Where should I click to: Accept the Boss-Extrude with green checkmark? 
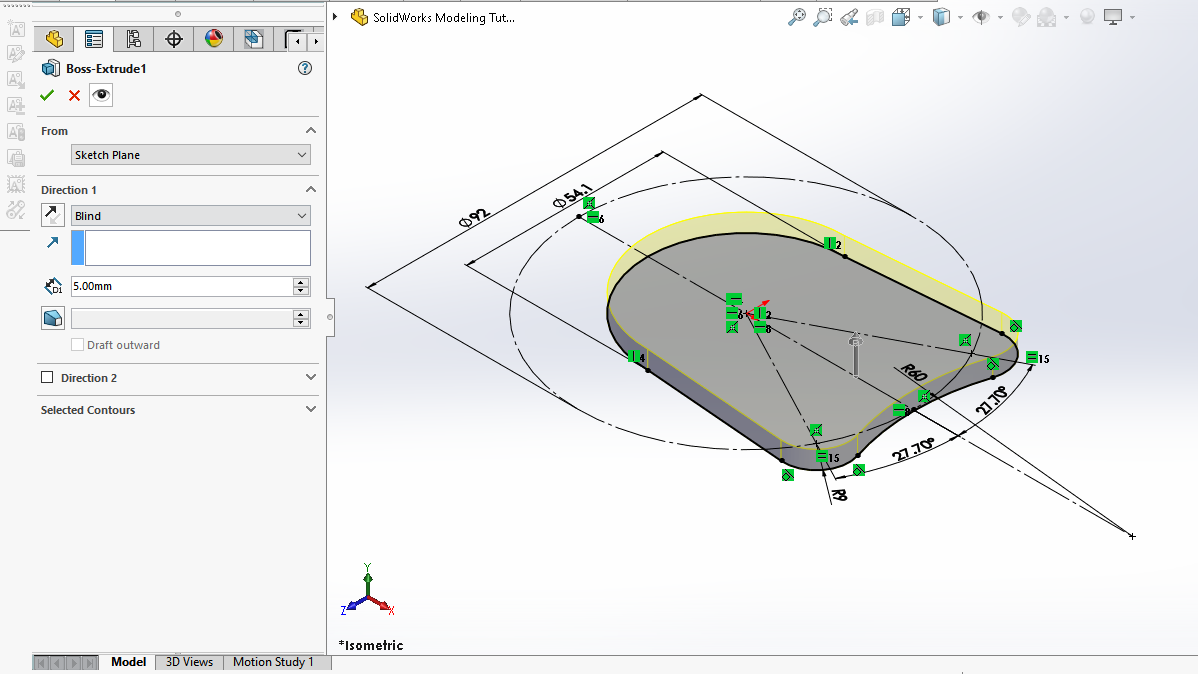pyautogui.click(x=47, y=95)
